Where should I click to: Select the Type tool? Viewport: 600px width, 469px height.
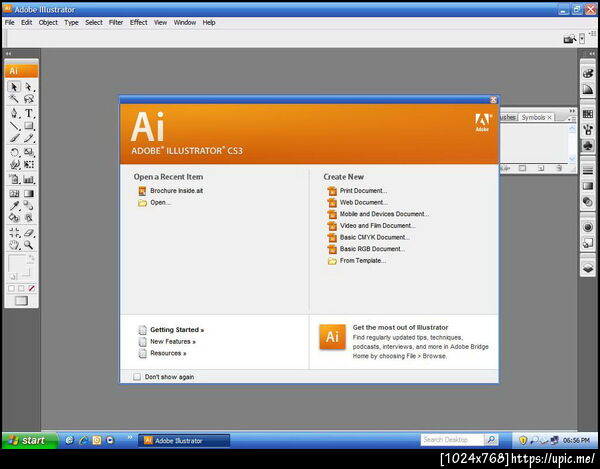(x=29, y=113)
